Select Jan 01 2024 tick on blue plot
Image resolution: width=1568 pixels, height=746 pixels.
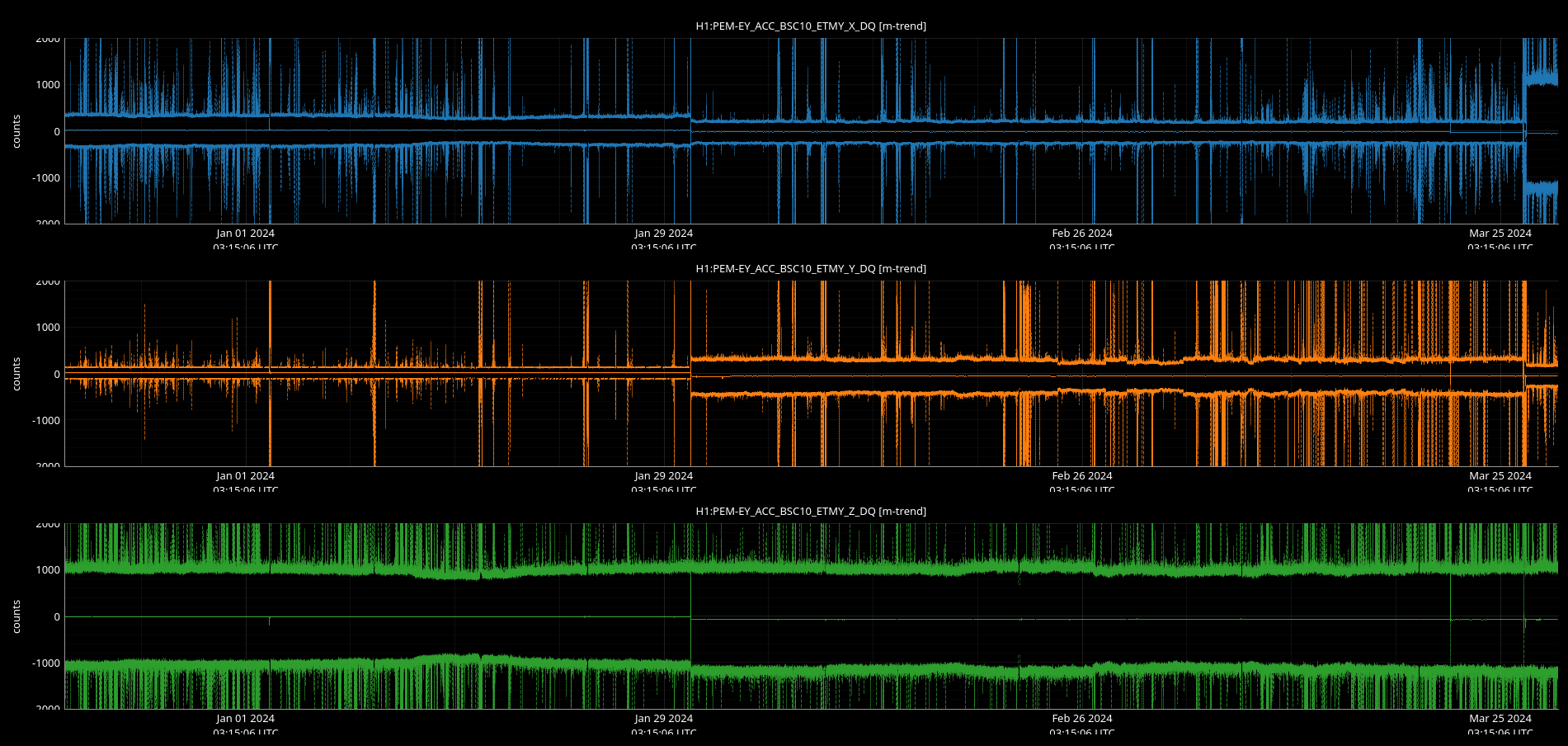[x=245, y=234]
